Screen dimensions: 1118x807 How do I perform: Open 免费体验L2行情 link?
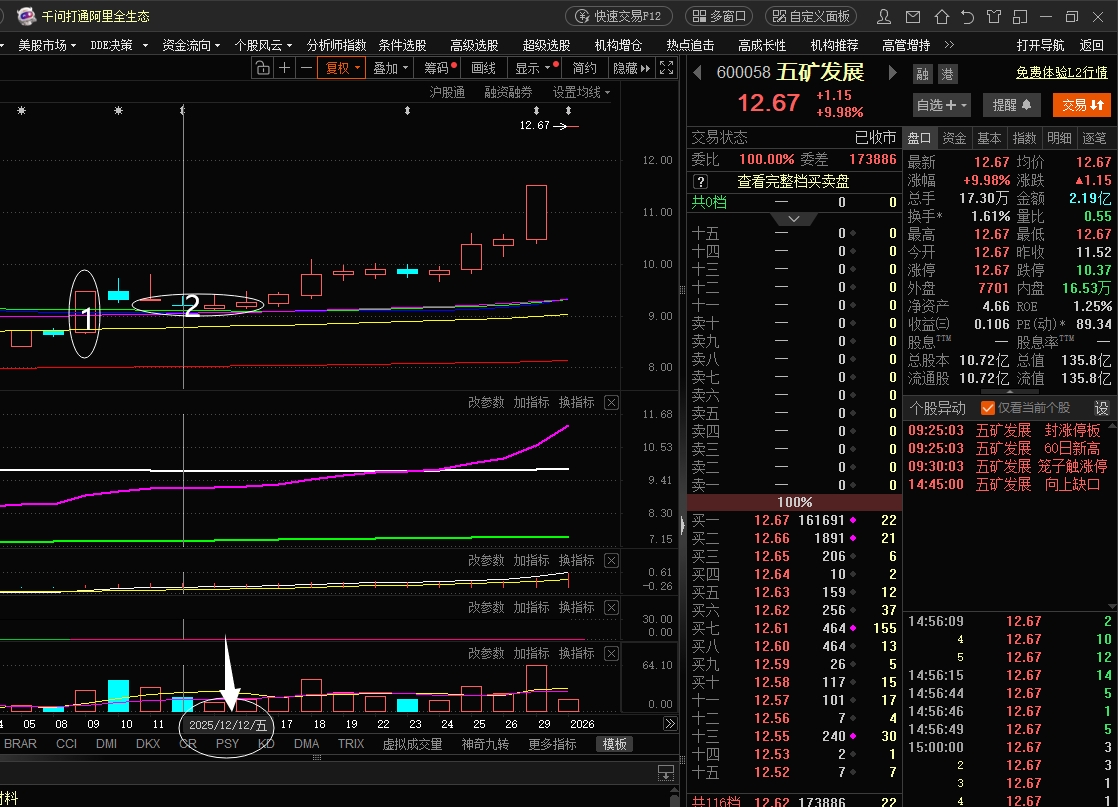[x=1062, y=73]
